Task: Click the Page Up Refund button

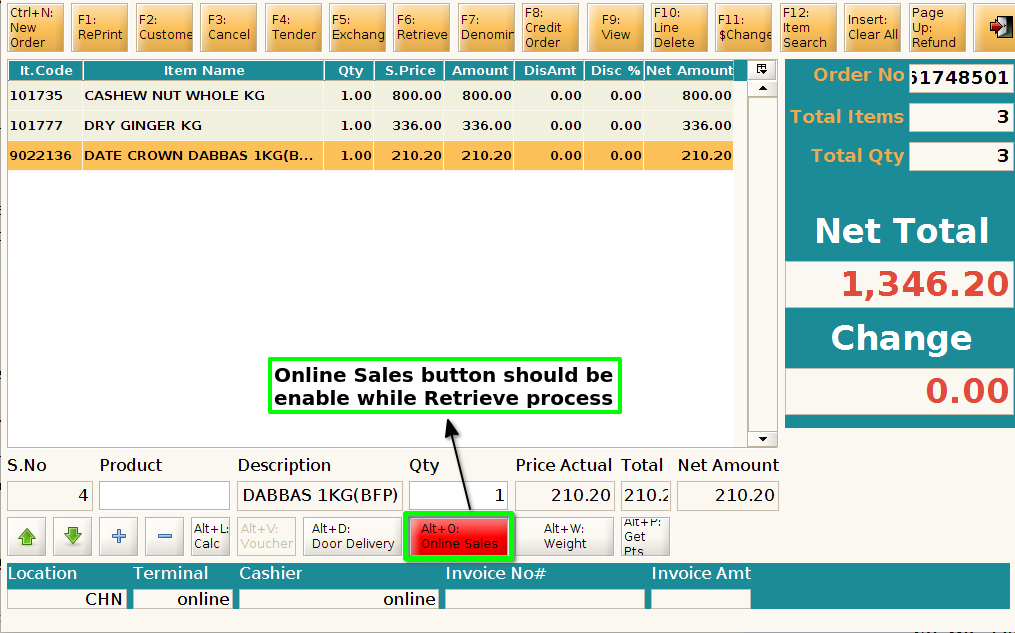Action: point(937,27)
